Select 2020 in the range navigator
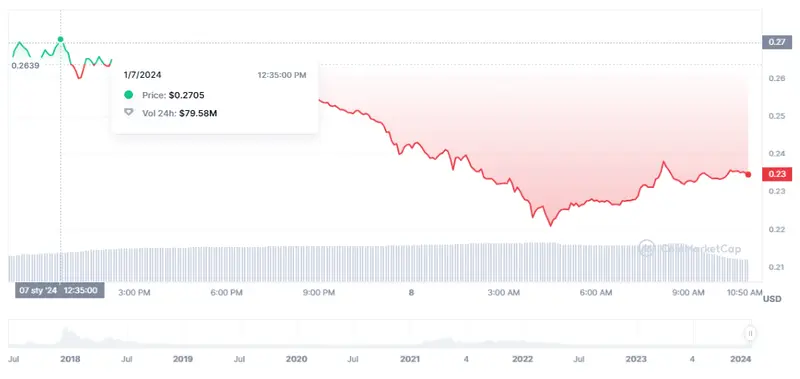The image size is (800, 379). coord(296,359)
